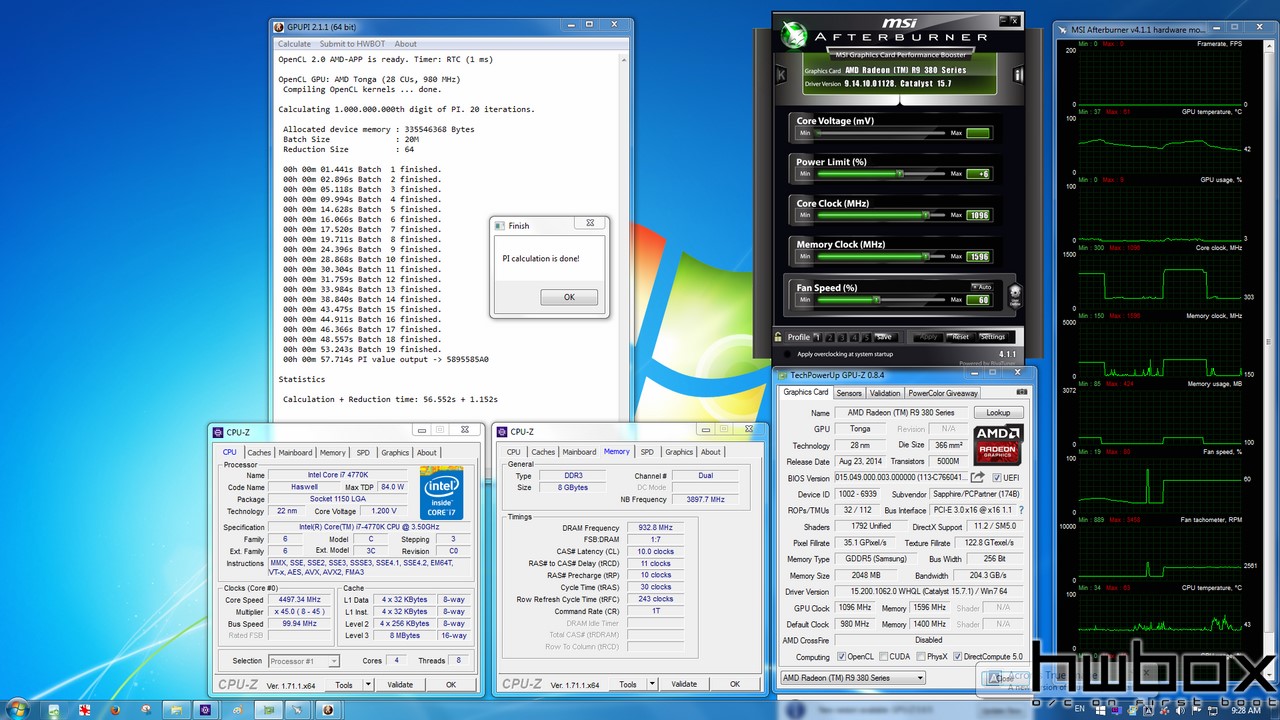Click the Afterburner left Kombustor 'K' icon
Screen dimensions: 1280x720
tap(782, 74)
